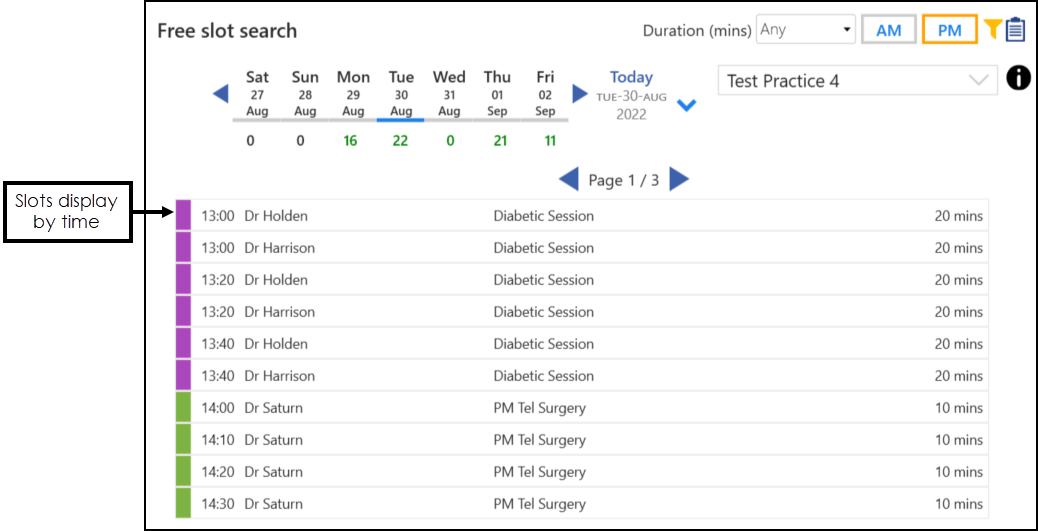This screenshot has height=531, width=1038.
Task: Expand the Test Practice 4 dropdown
Action: (x=857, y=81)
